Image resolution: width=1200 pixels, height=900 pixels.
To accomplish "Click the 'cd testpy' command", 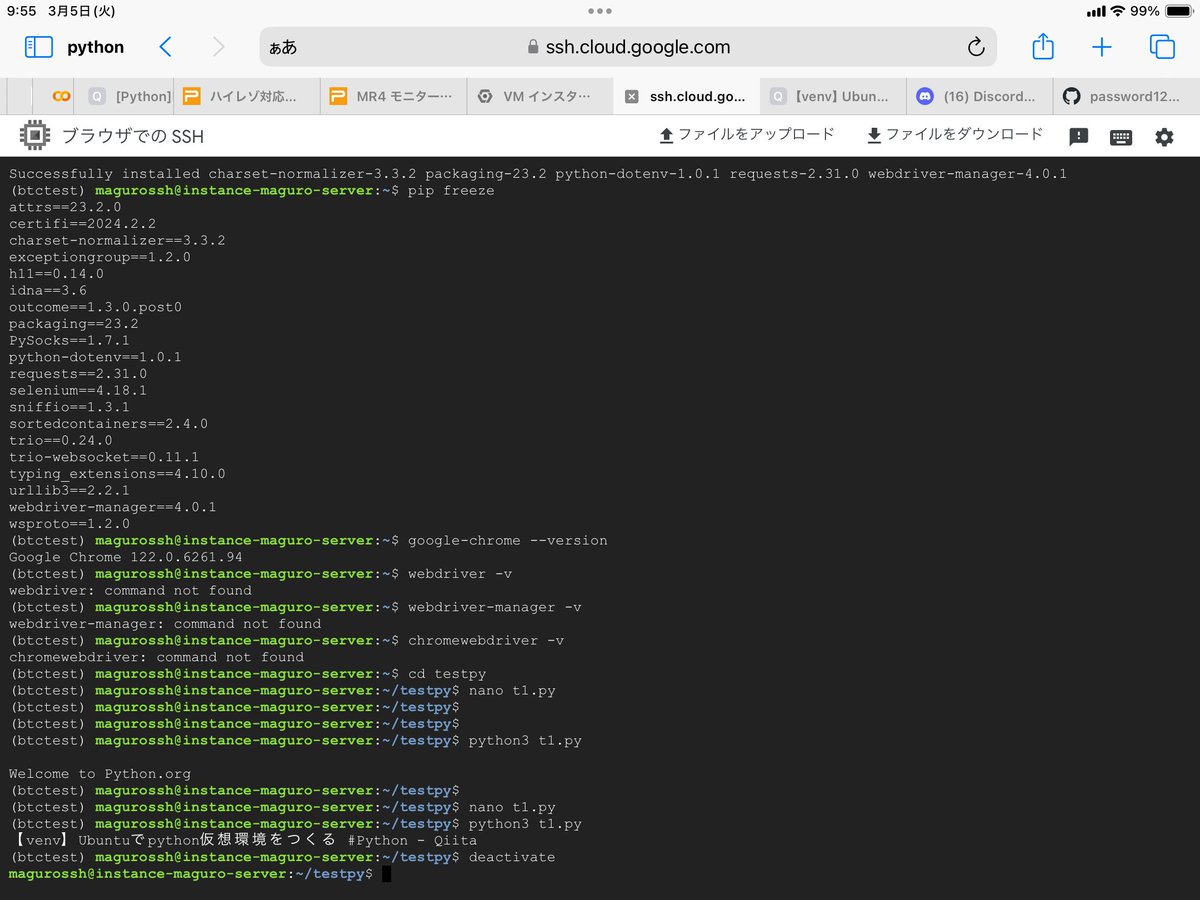I will coord(447,674).
